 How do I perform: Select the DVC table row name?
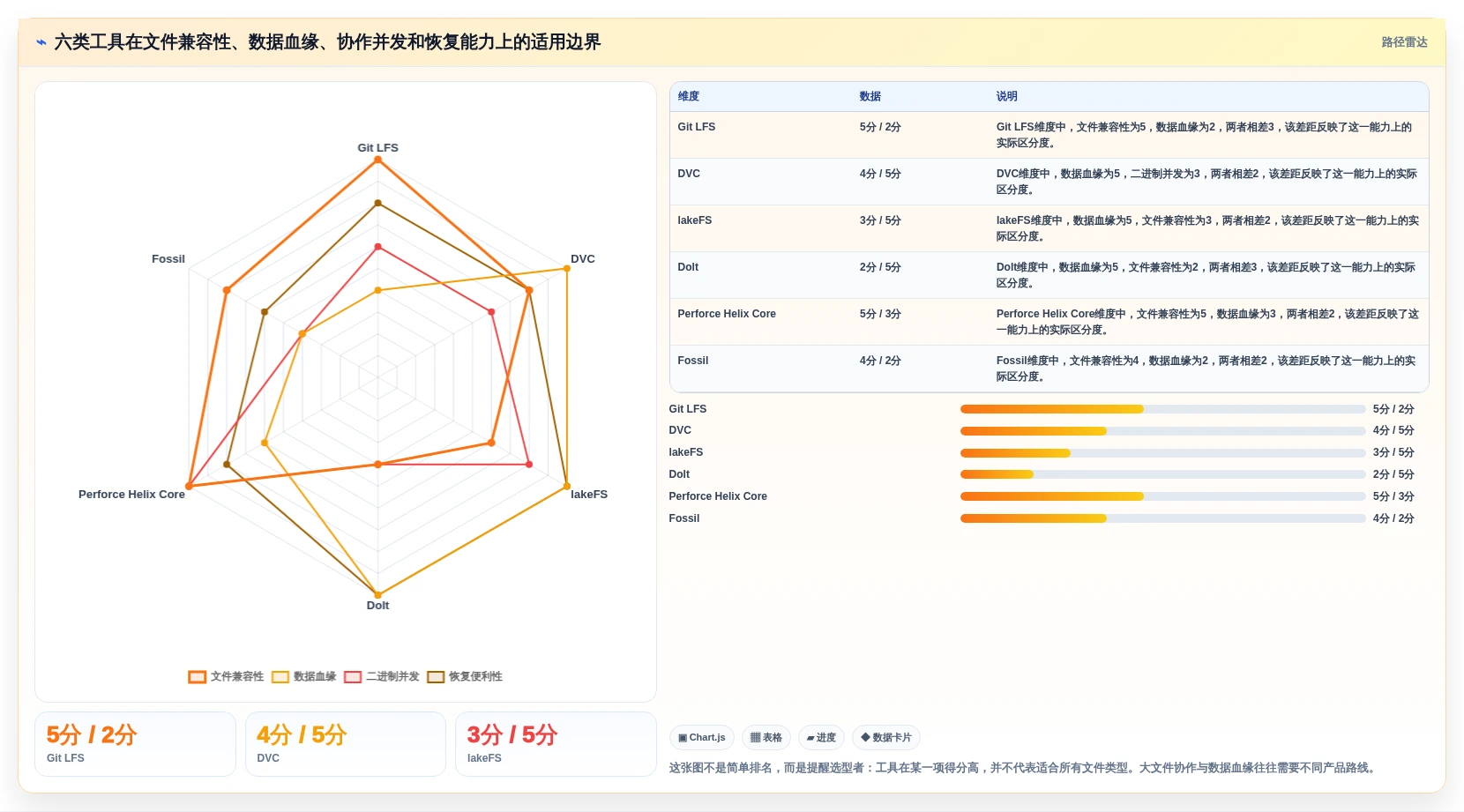[689, 174]
